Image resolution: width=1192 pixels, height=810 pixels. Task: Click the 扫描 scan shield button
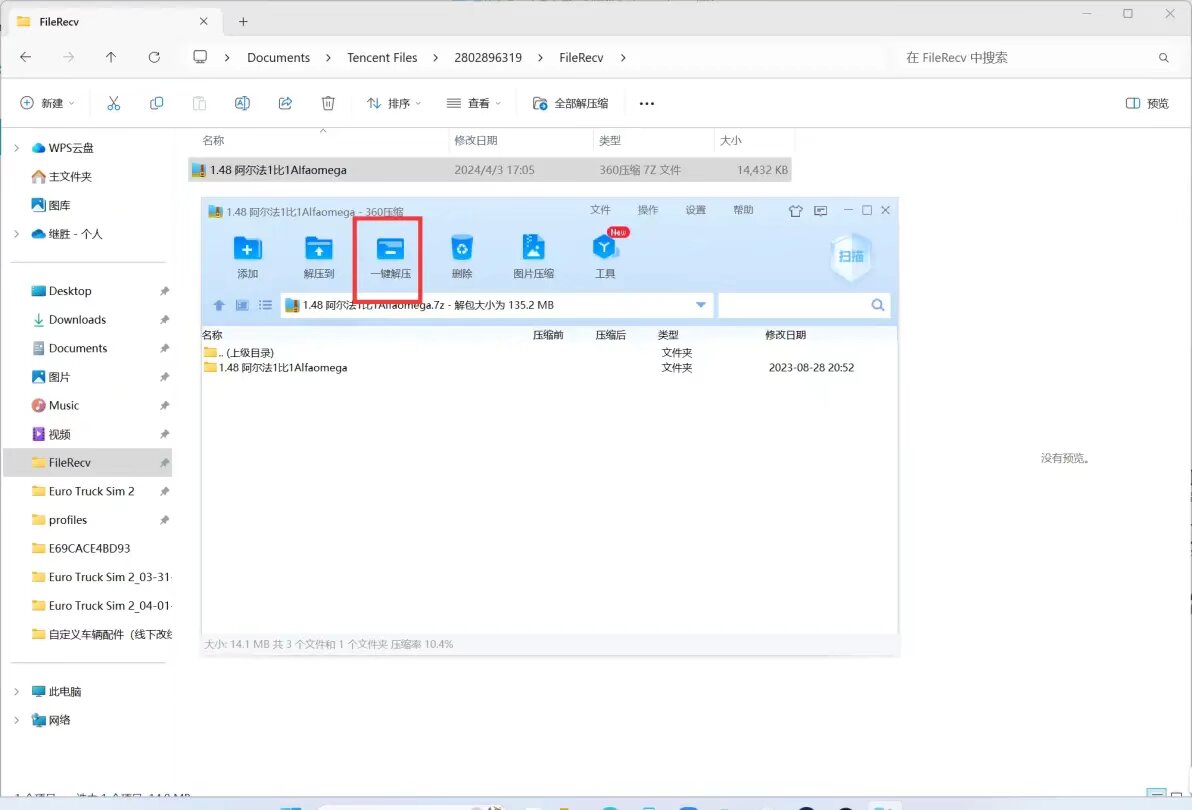tap(851, 257)
